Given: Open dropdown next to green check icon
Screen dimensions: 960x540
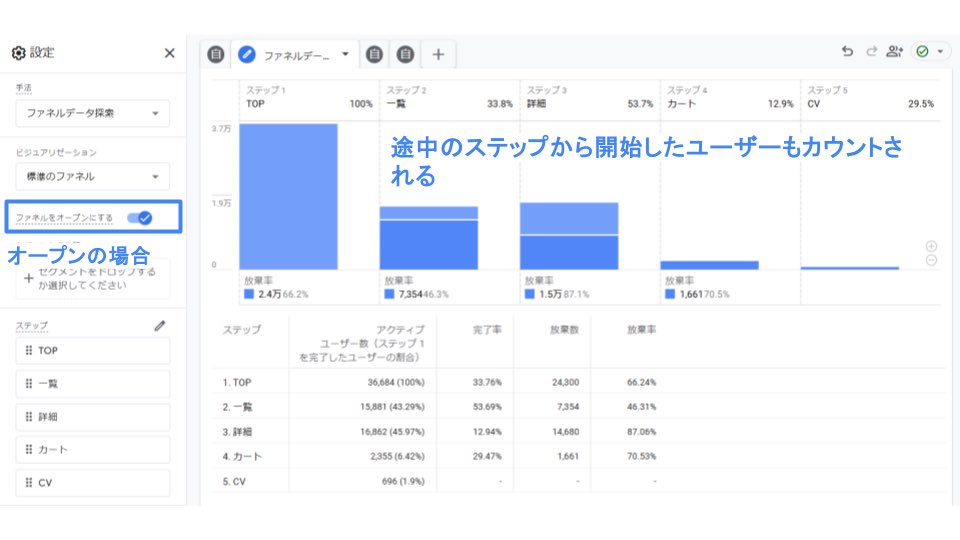Looking at the screenshot, I should click(x=940, y=51).
